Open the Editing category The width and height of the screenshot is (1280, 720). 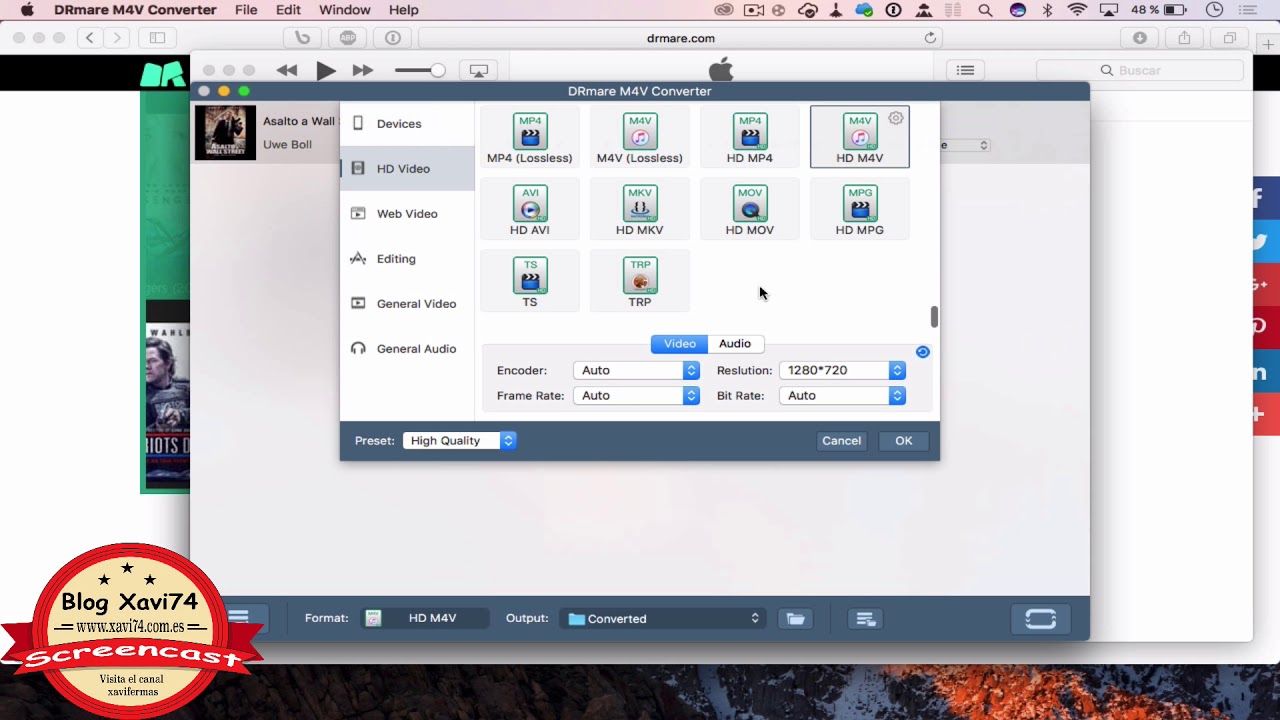pyautogui.click(x=407, y=259)
